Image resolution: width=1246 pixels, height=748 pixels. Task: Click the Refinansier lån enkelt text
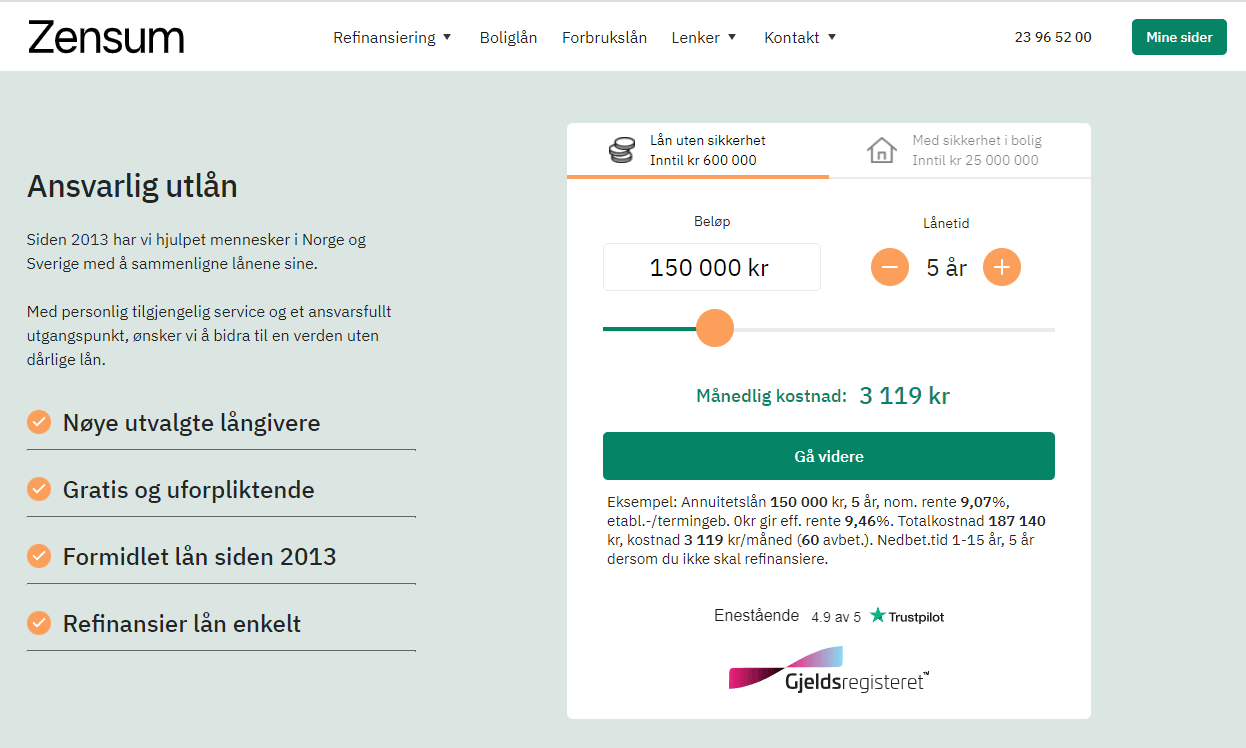point(182,623)
